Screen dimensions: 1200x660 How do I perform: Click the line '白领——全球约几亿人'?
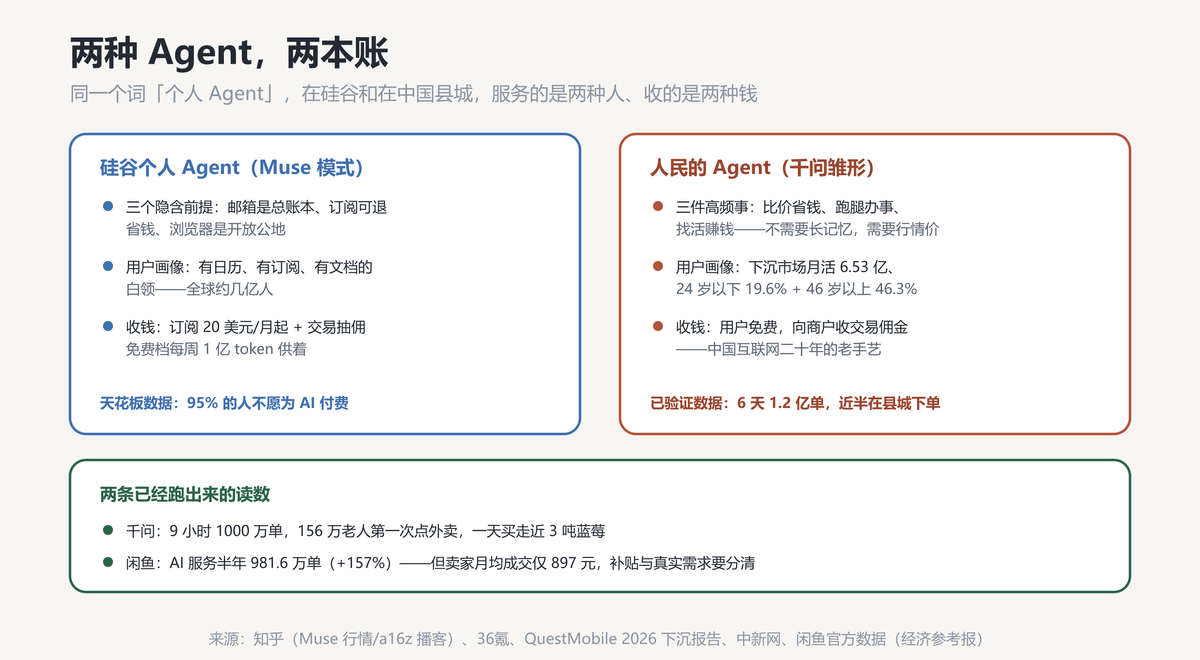coord(199,289)
